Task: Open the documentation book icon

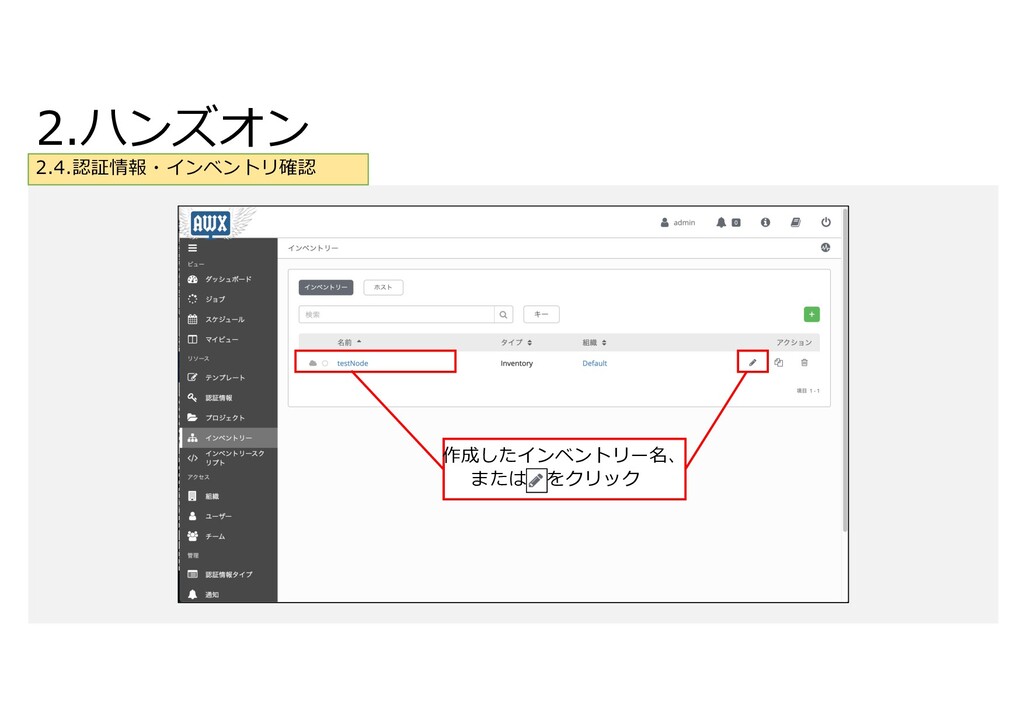Action: point(795,223)
